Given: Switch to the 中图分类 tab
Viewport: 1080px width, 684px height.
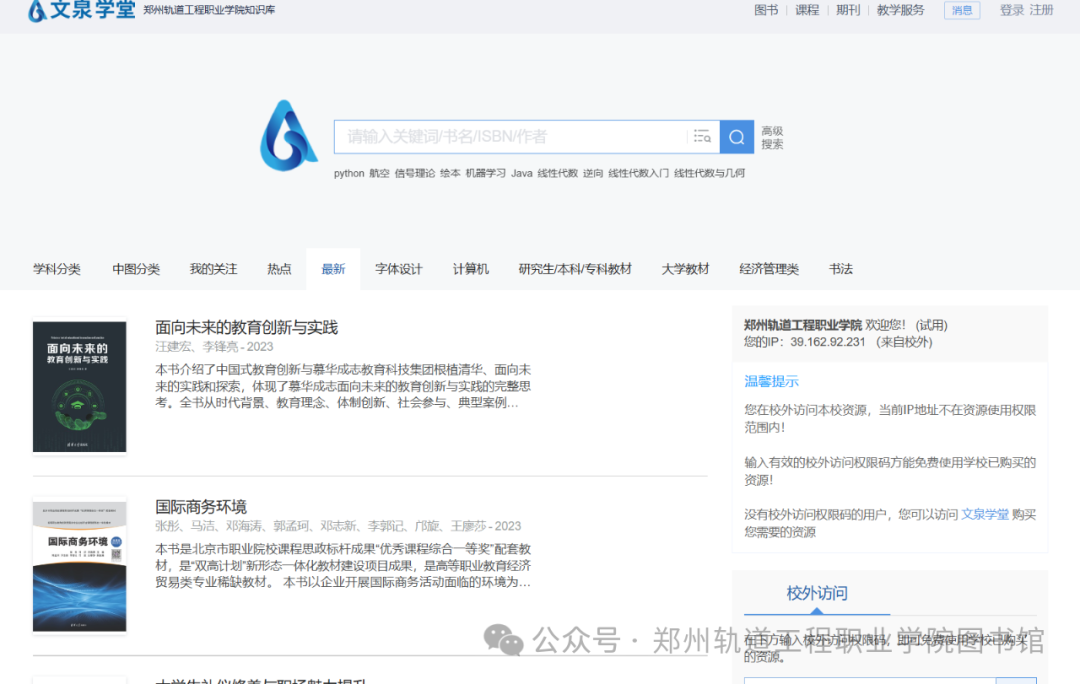Looking at the screenshot, I should (x=136, y=269).
